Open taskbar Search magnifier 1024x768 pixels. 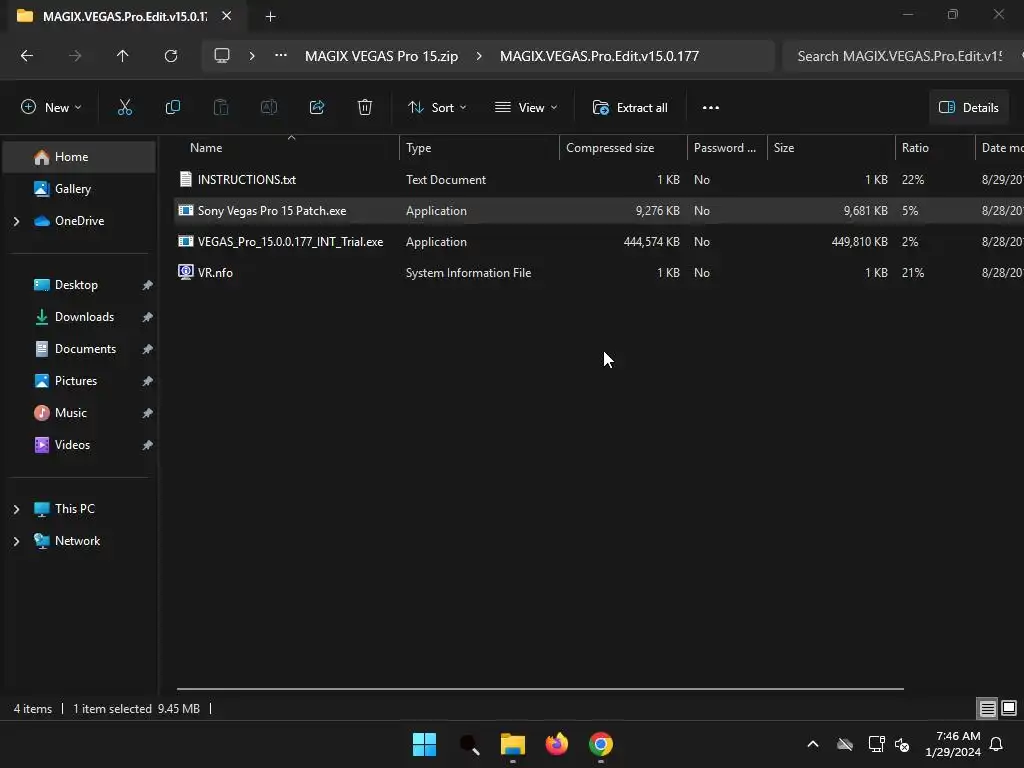pos(469,744)
